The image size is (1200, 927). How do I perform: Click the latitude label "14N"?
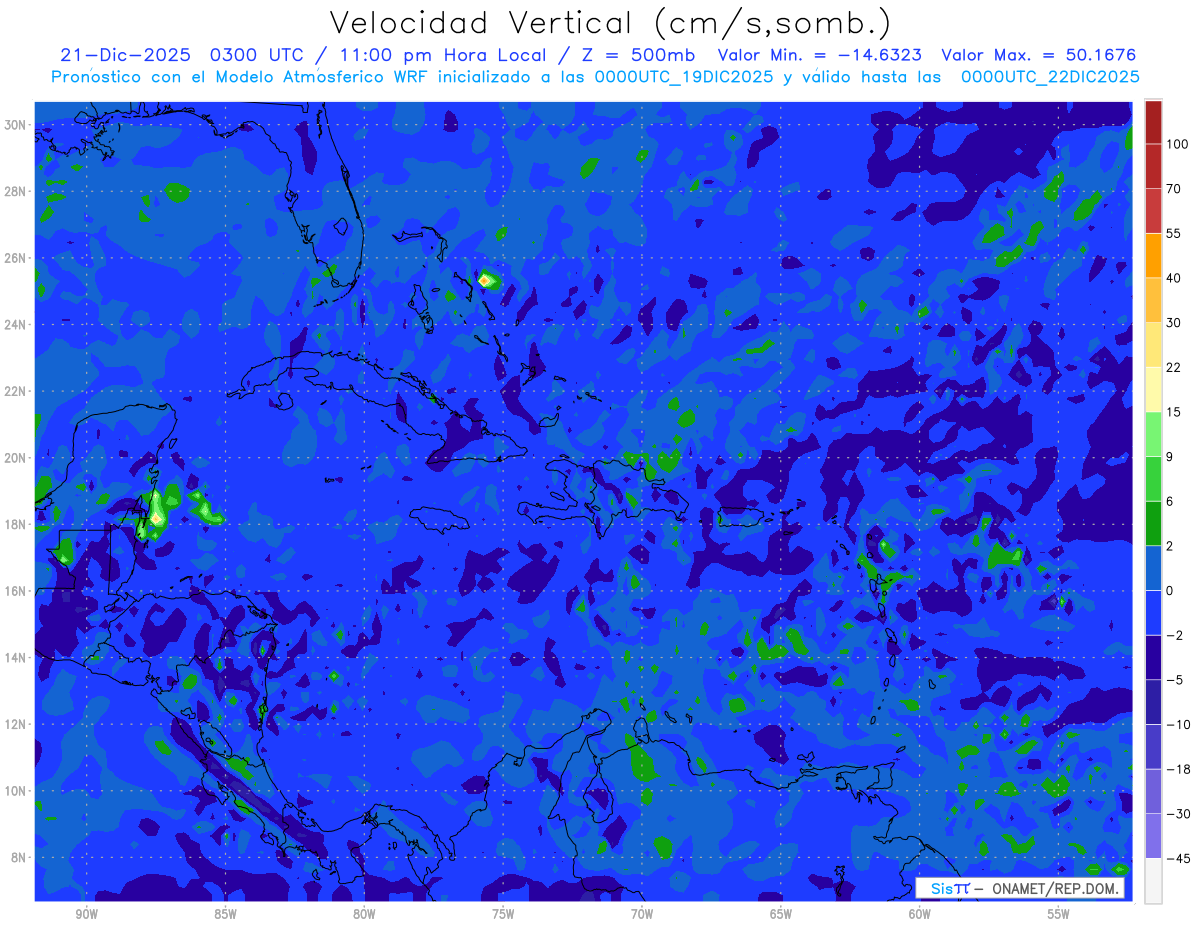[x=17, y=658]
